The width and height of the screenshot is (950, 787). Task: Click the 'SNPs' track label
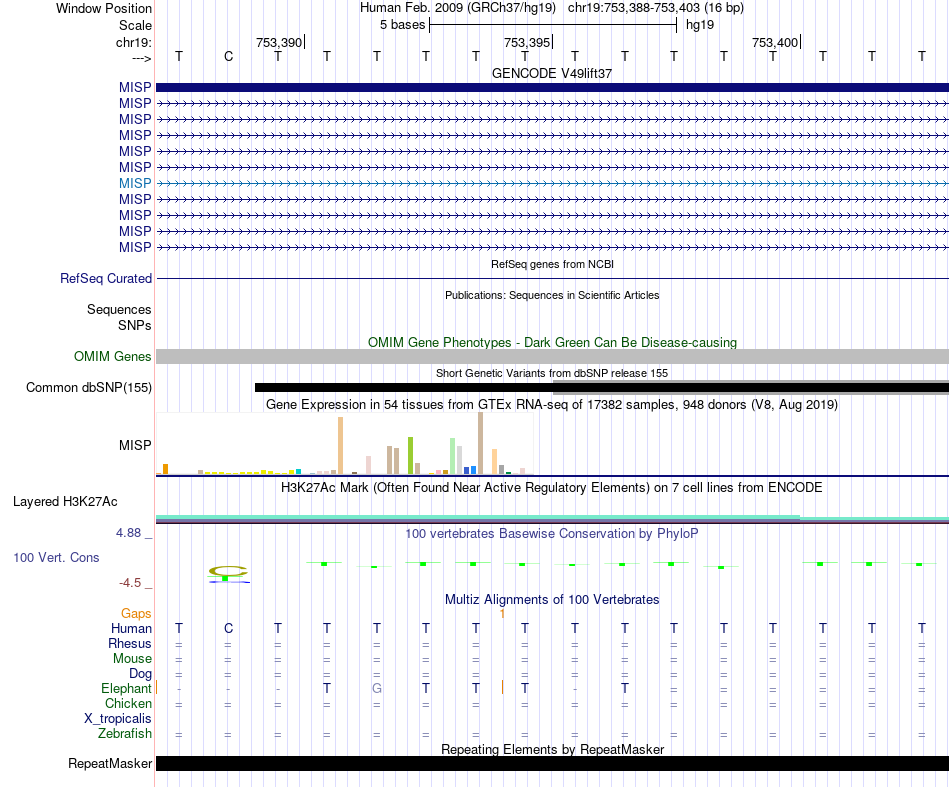(135, 325)
